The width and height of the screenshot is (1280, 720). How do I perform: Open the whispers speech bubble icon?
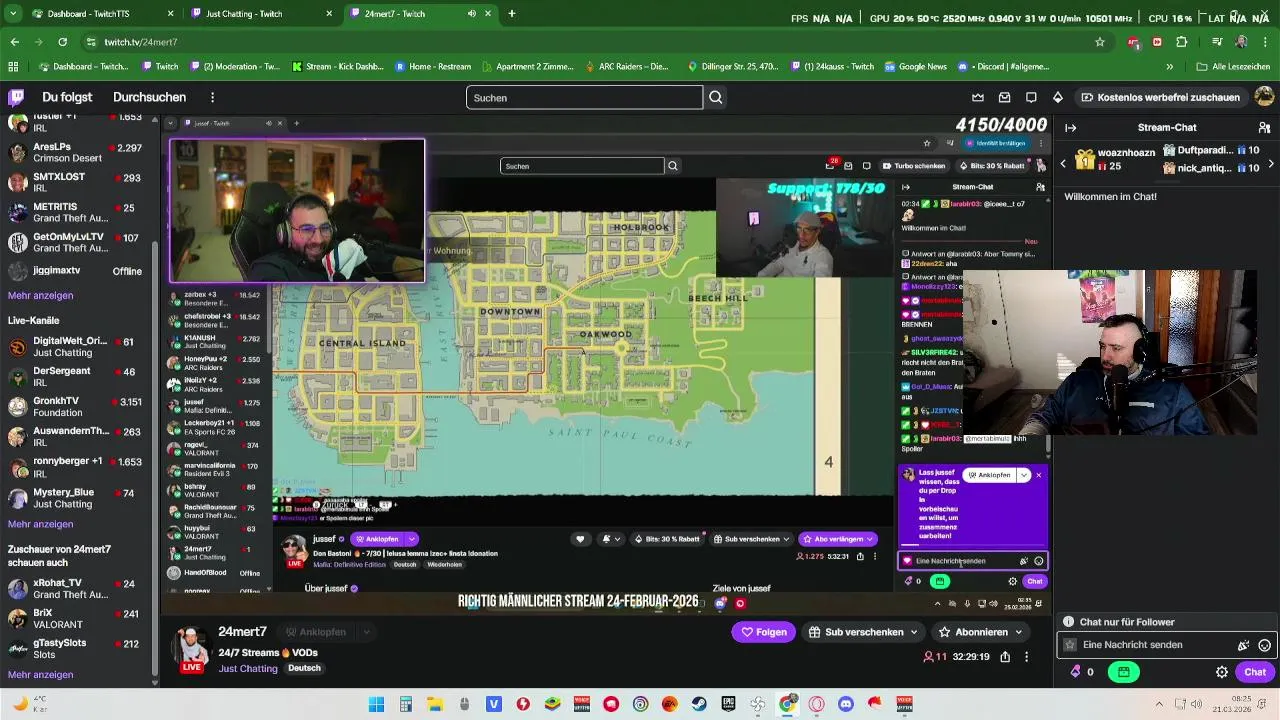tap(1031, 97)
